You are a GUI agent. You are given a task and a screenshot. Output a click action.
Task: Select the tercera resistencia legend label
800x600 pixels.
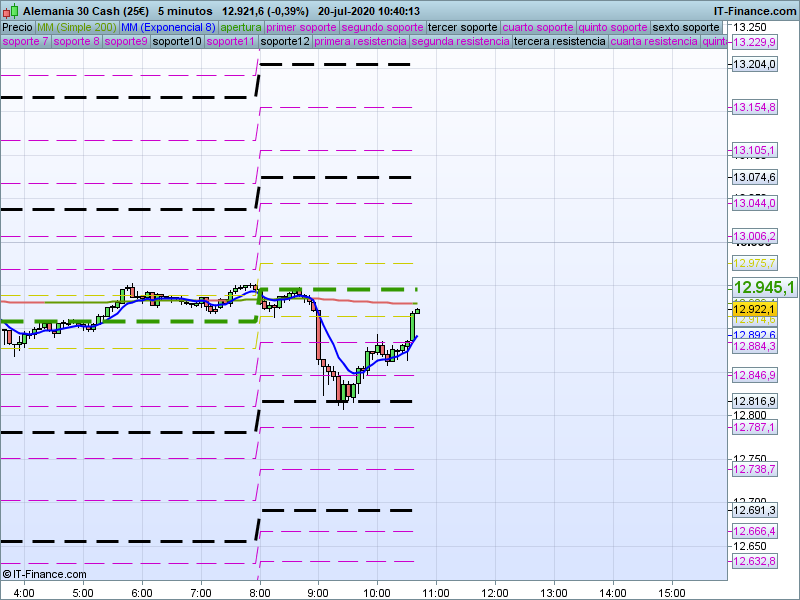(559, 42)
